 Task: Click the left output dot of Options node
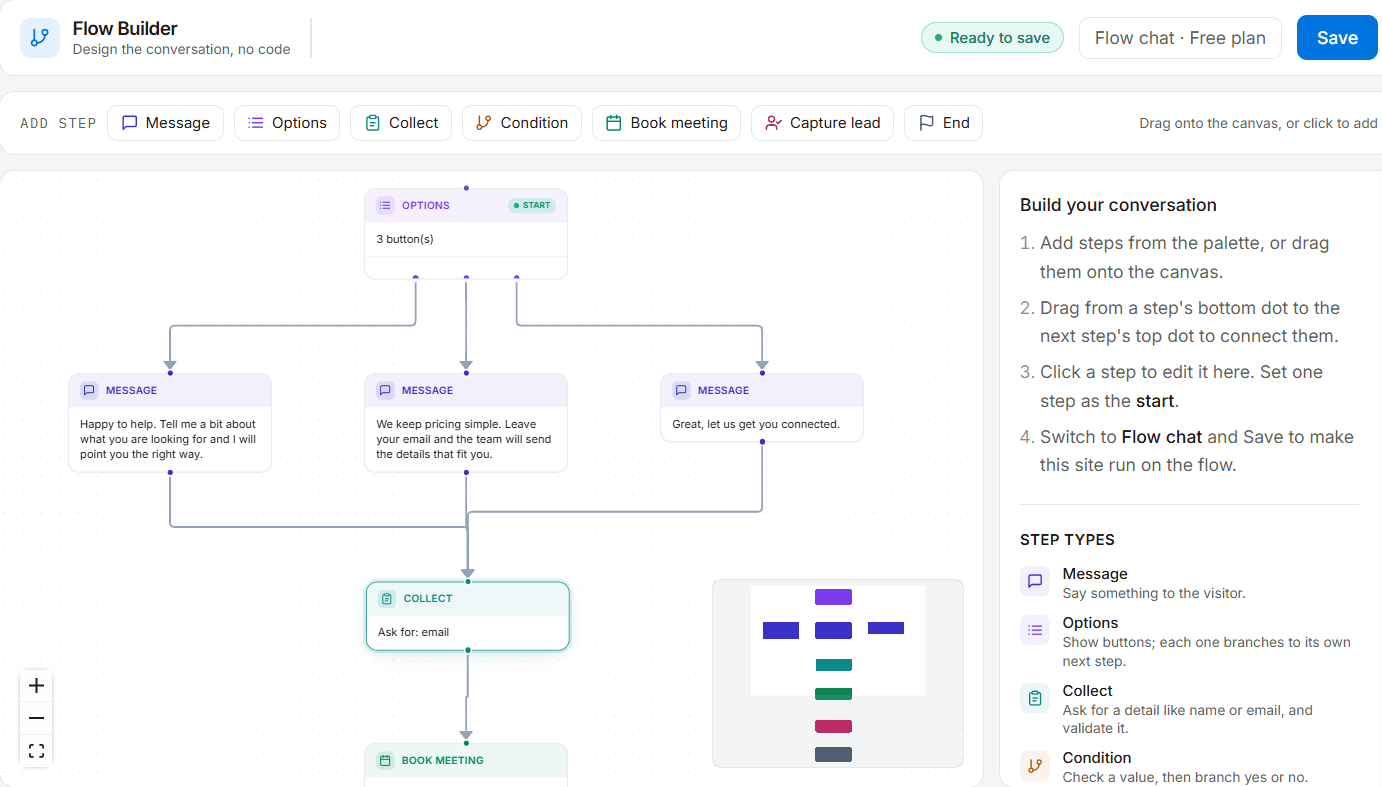(416, 278)
